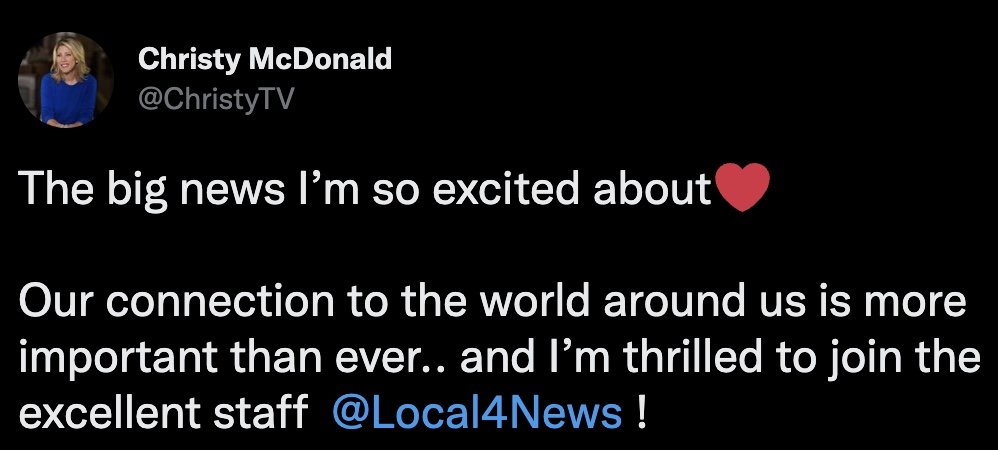The width and height of the screenshot is (998, 450).
Task: Click the red heart emoji
Action: (x=743, y=188)
